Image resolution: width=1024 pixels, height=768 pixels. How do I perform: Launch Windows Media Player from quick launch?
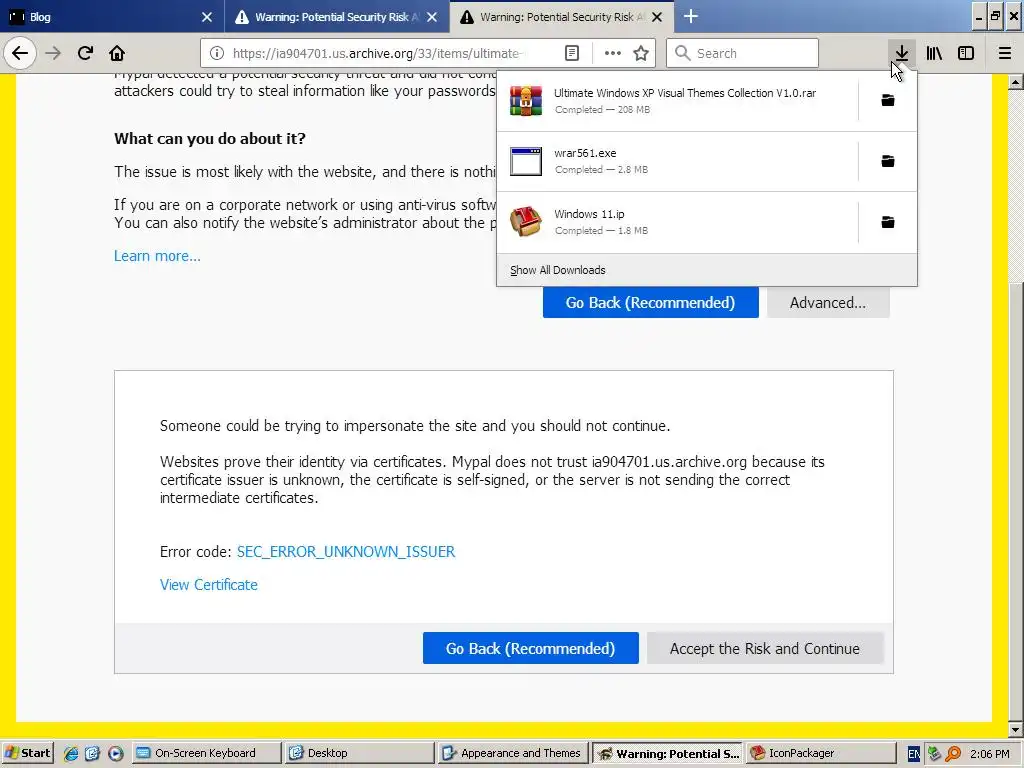(x=115, y=753)
